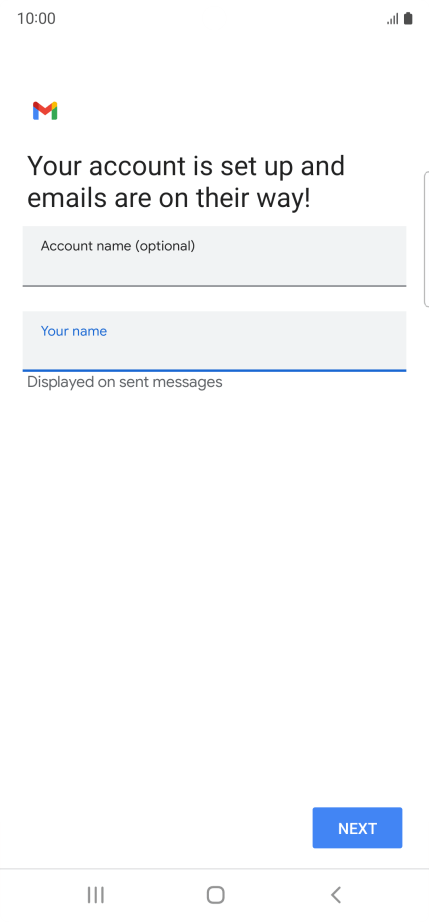Tap the gray underline of Account name
Viewport: 429px width, 922px height.
214,286
